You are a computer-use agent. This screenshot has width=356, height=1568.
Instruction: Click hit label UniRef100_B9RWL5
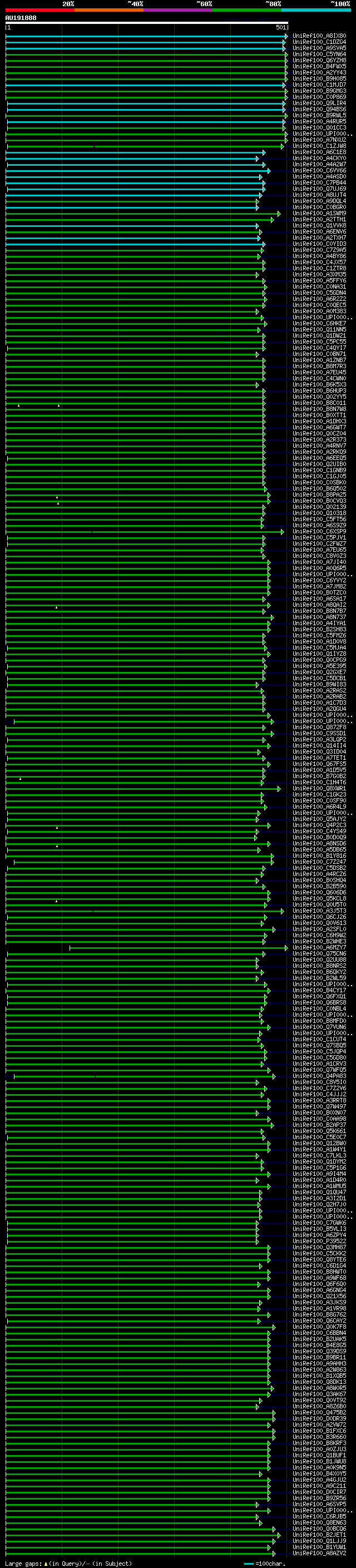click(x=319, y=115)
